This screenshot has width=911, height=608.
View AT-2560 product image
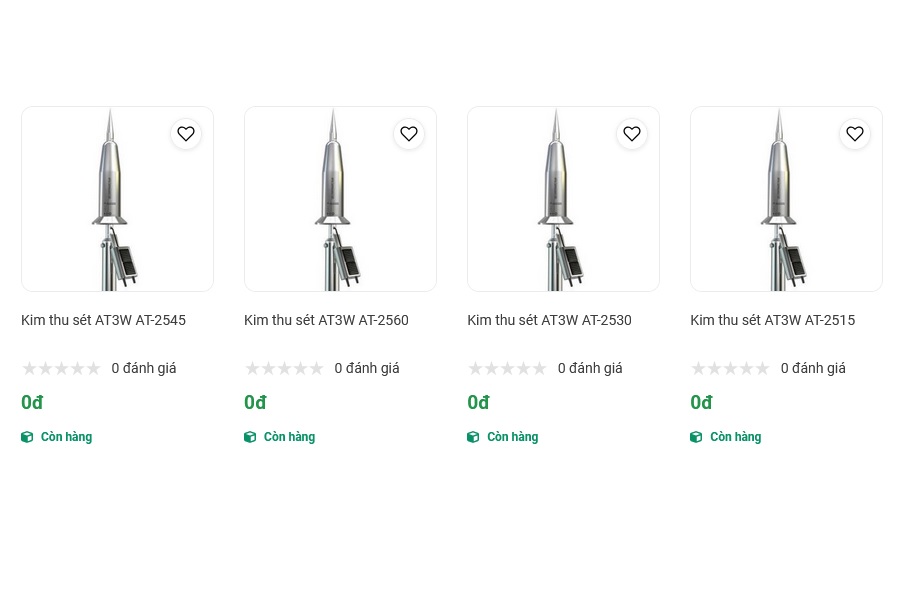pyautogui.click(x=340, y=200)
